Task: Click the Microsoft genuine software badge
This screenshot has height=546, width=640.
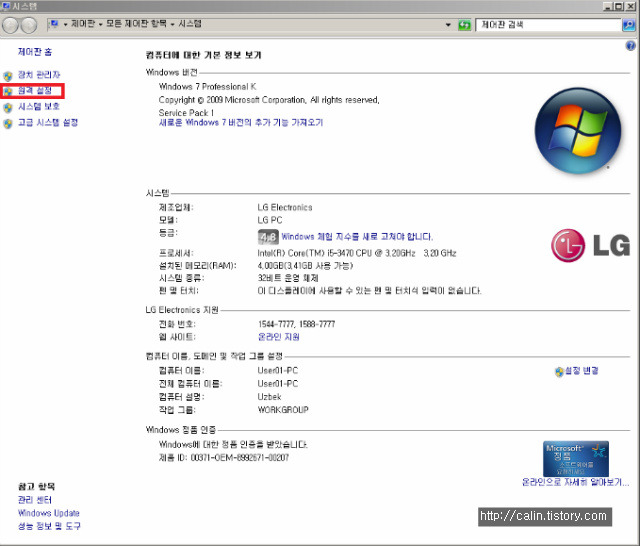Action: pyautogui.click(x=576, y=458)
